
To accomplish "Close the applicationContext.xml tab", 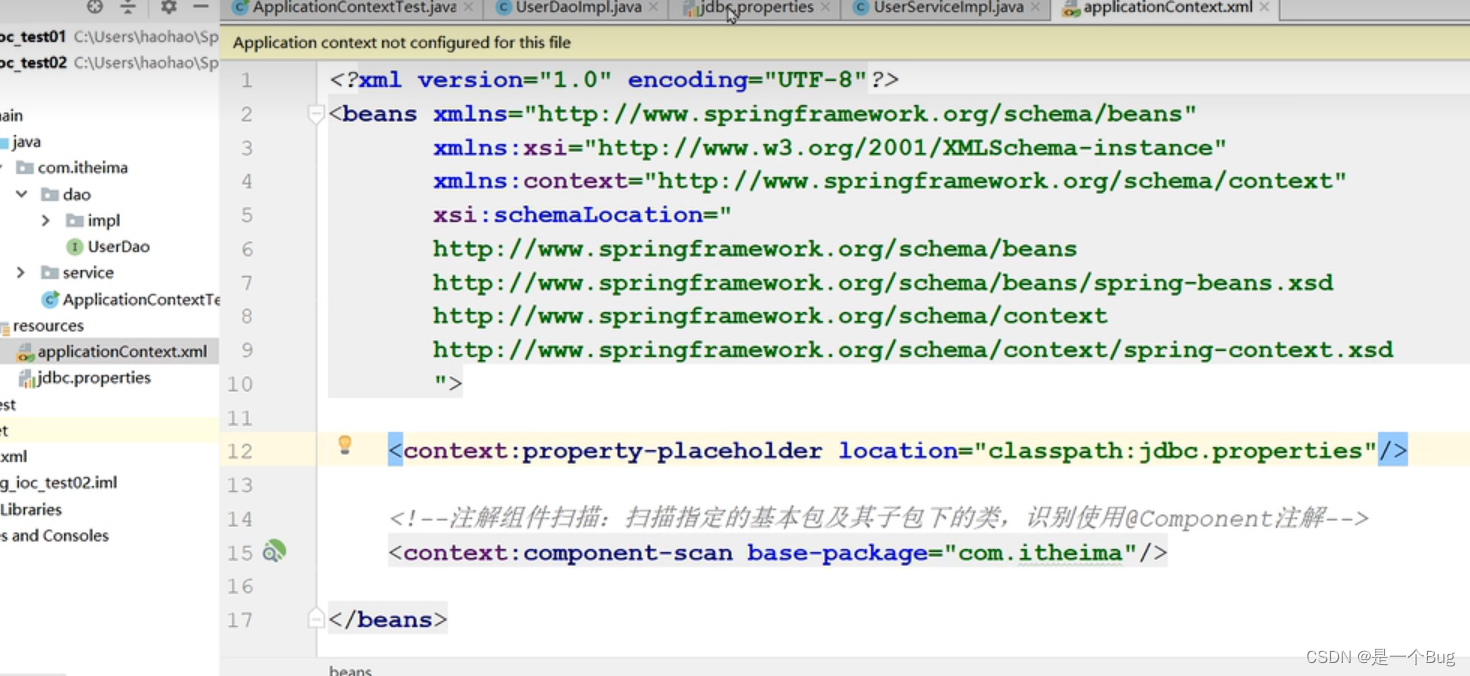I will (x=1264, y=7).
